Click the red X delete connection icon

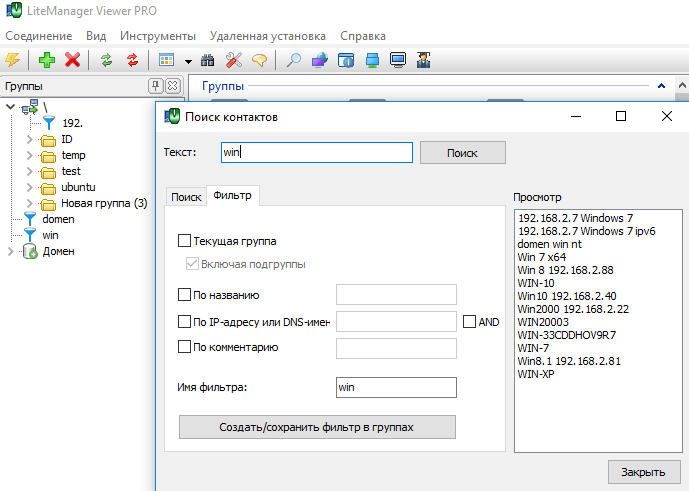pos(73,60)
